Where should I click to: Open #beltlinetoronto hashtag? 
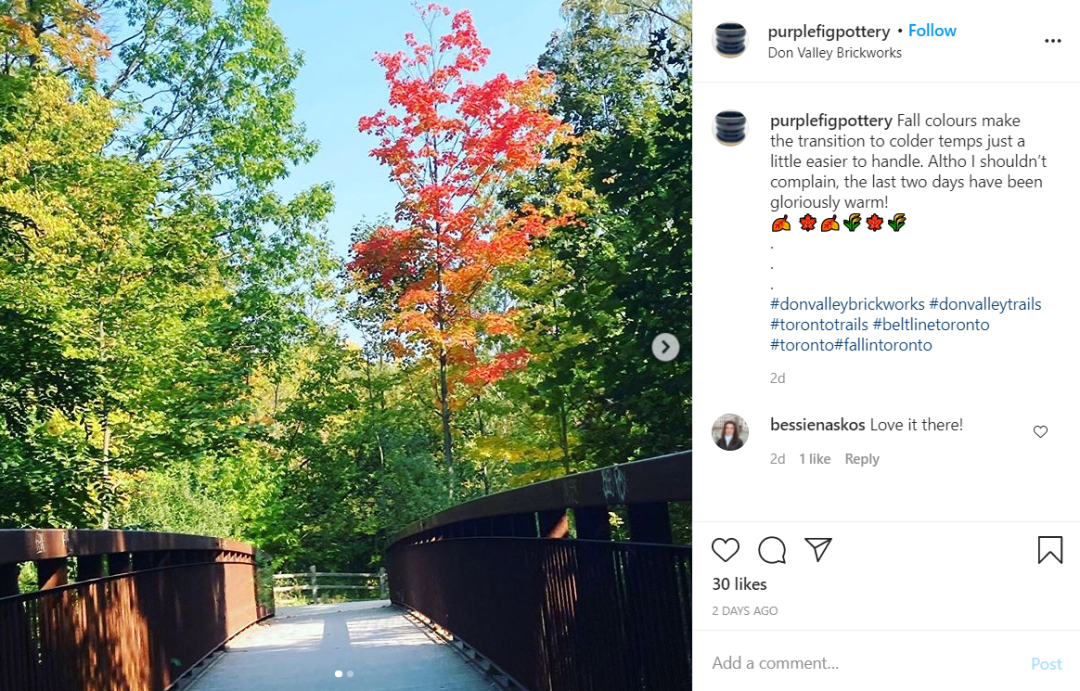click(x=931, y=324)
